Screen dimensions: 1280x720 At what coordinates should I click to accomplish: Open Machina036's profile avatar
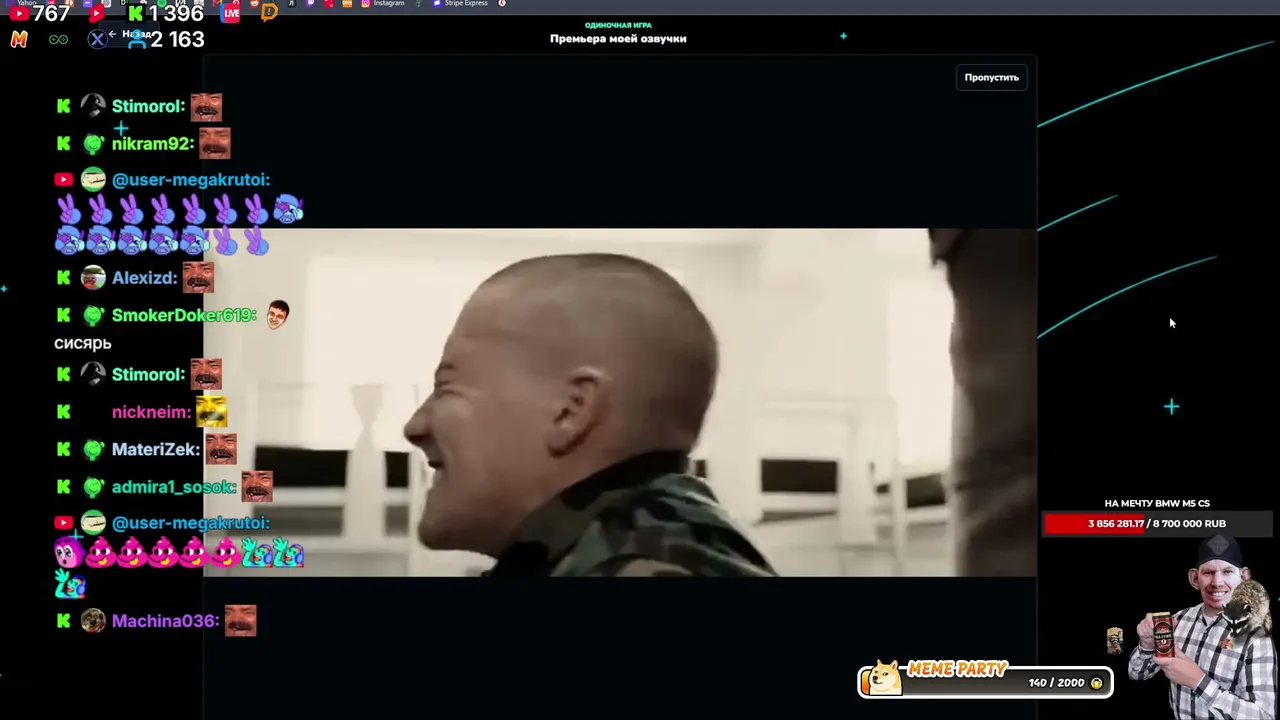[x=93, y=621]
